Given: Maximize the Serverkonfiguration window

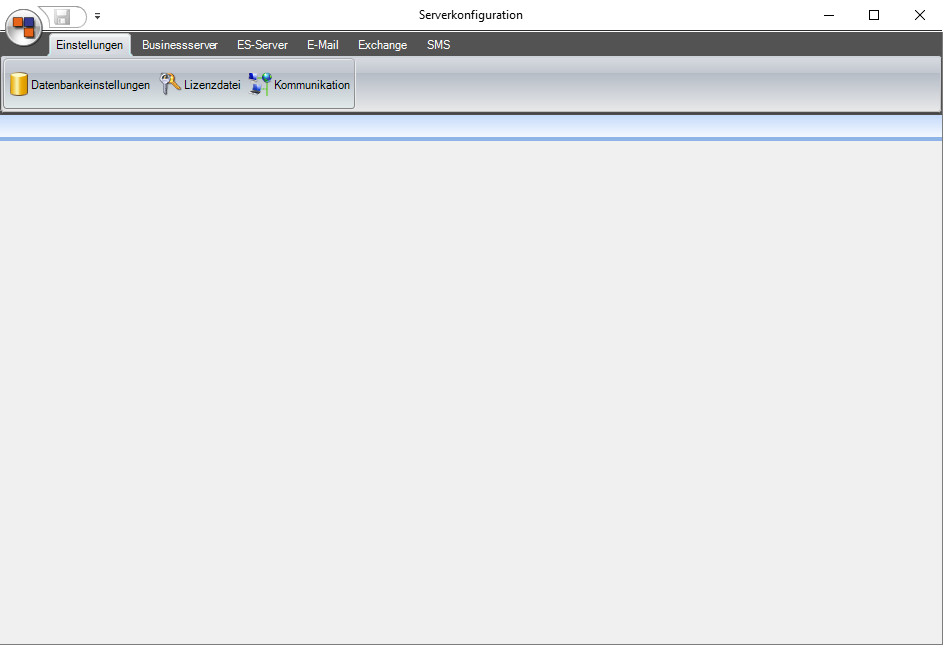Looking at the screenshot, I should click(x=874, y=15).
